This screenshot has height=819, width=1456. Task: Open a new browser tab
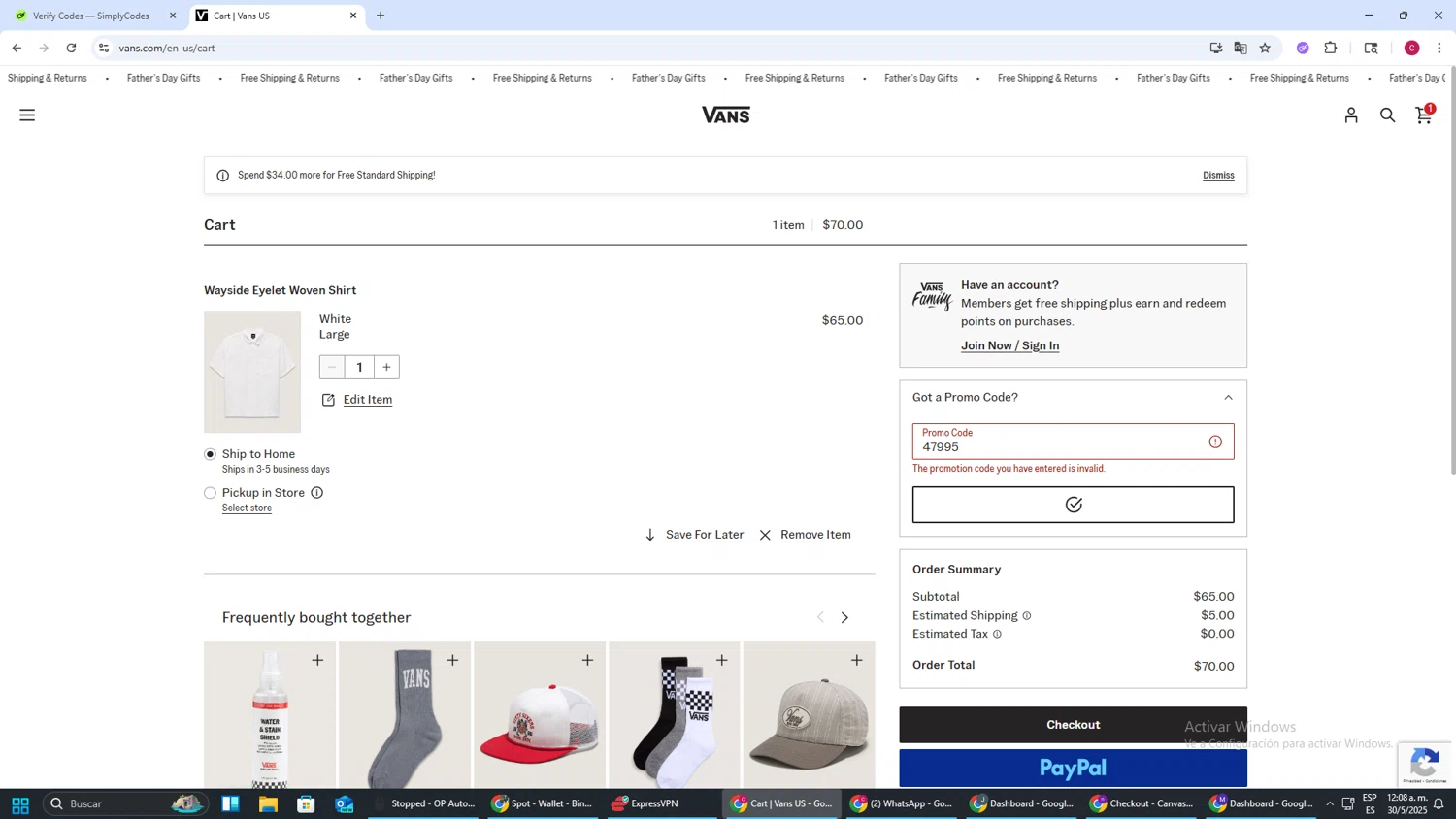click(381, 16)
